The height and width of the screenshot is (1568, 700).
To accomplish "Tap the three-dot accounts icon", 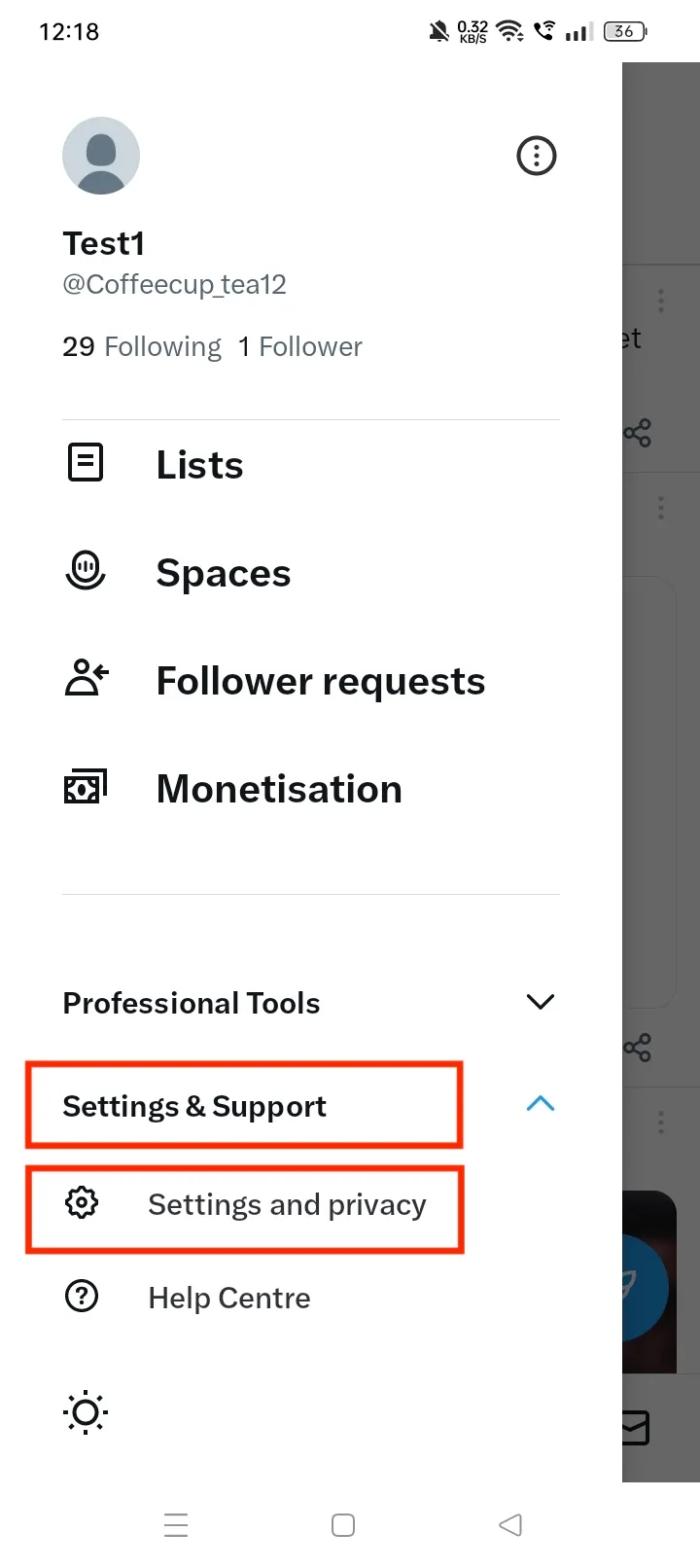I will [x=537, y=156].
